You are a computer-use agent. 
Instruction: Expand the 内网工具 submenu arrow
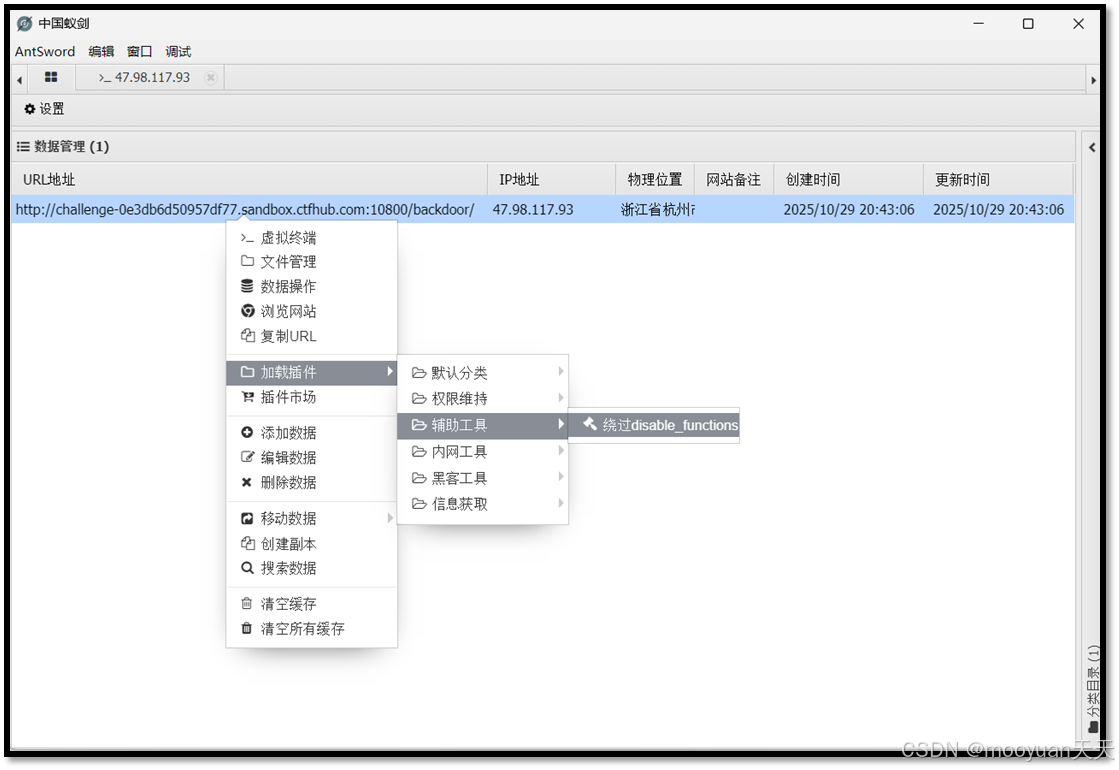point(561,451)
